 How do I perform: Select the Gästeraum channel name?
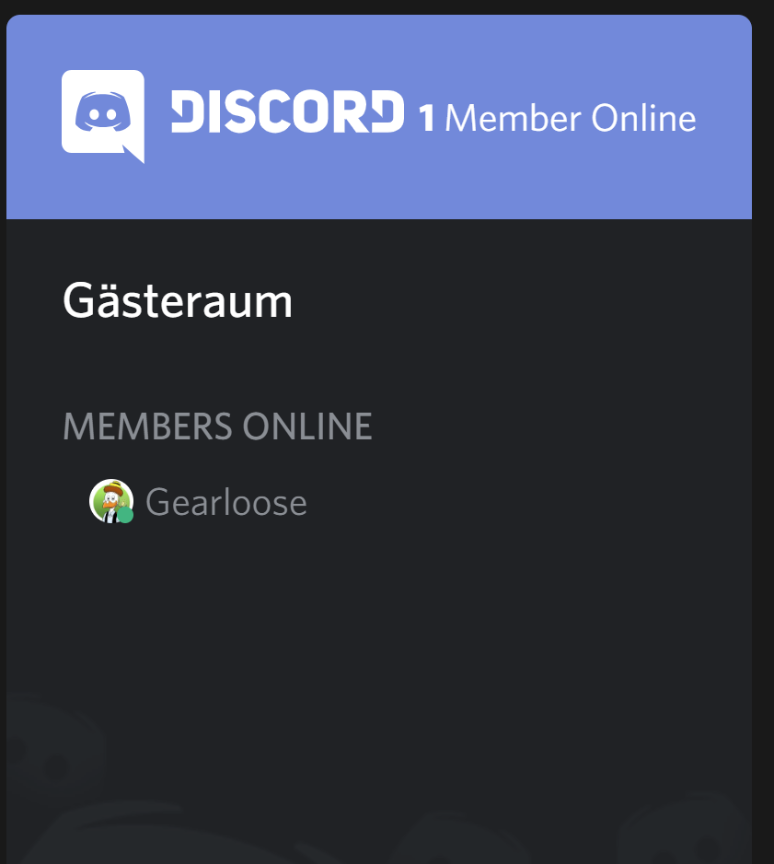[177, 301]
